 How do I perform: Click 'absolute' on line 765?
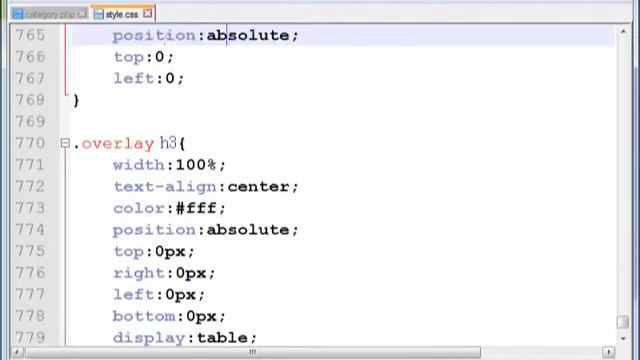(x=248, y=35)
